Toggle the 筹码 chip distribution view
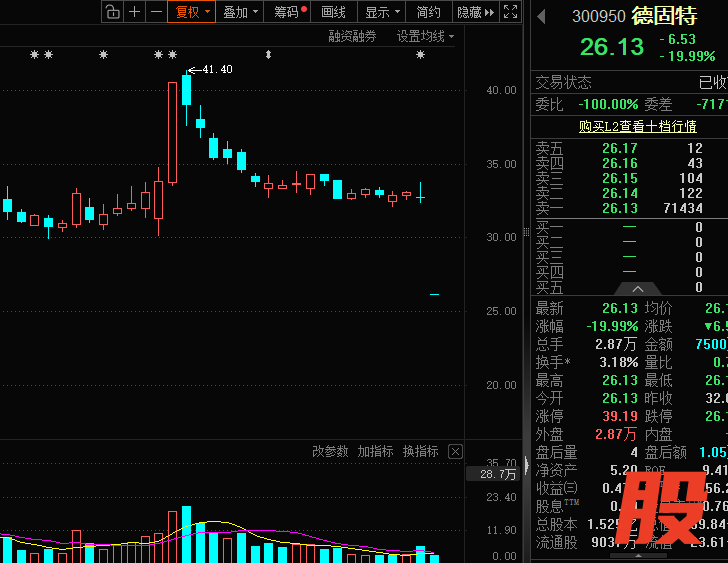 pyautogui.click(x=289, y=12)
